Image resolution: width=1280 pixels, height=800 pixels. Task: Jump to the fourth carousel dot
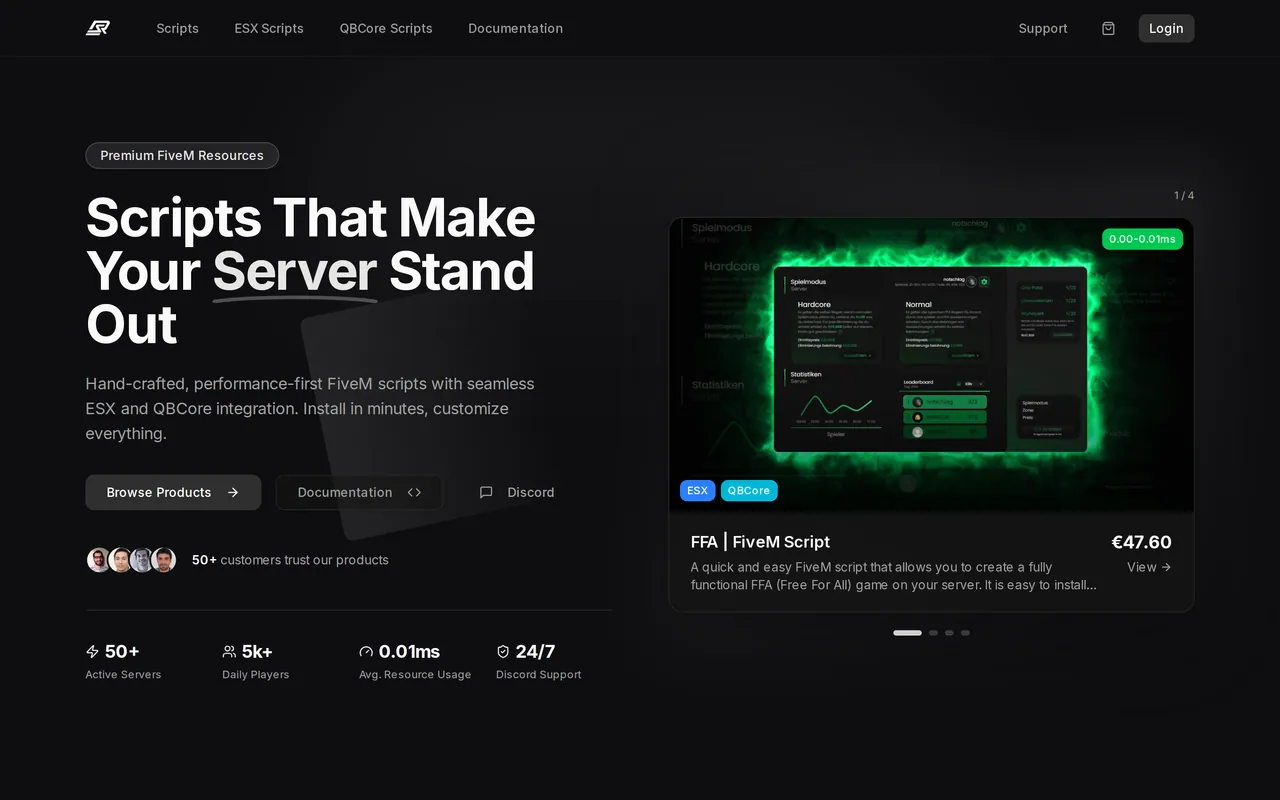coord(965,633)
